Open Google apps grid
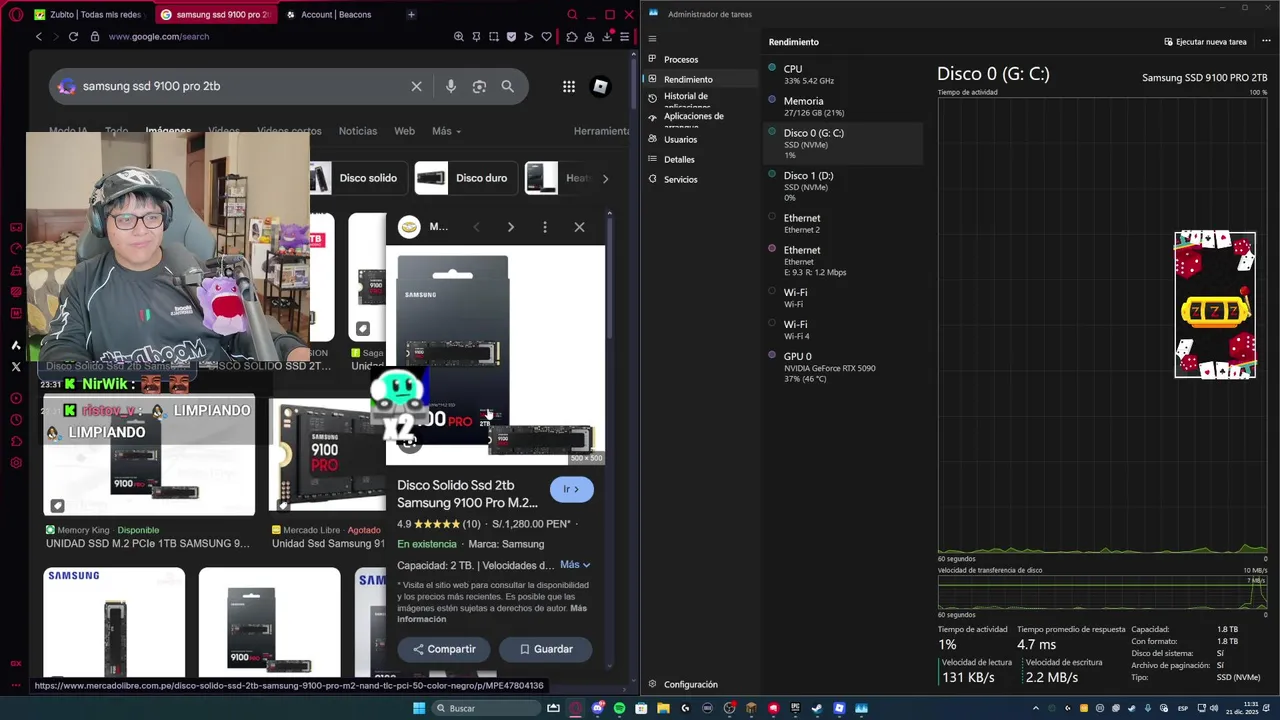The image size is (1280, 720). pyautogui.click(x=569, y=87)
